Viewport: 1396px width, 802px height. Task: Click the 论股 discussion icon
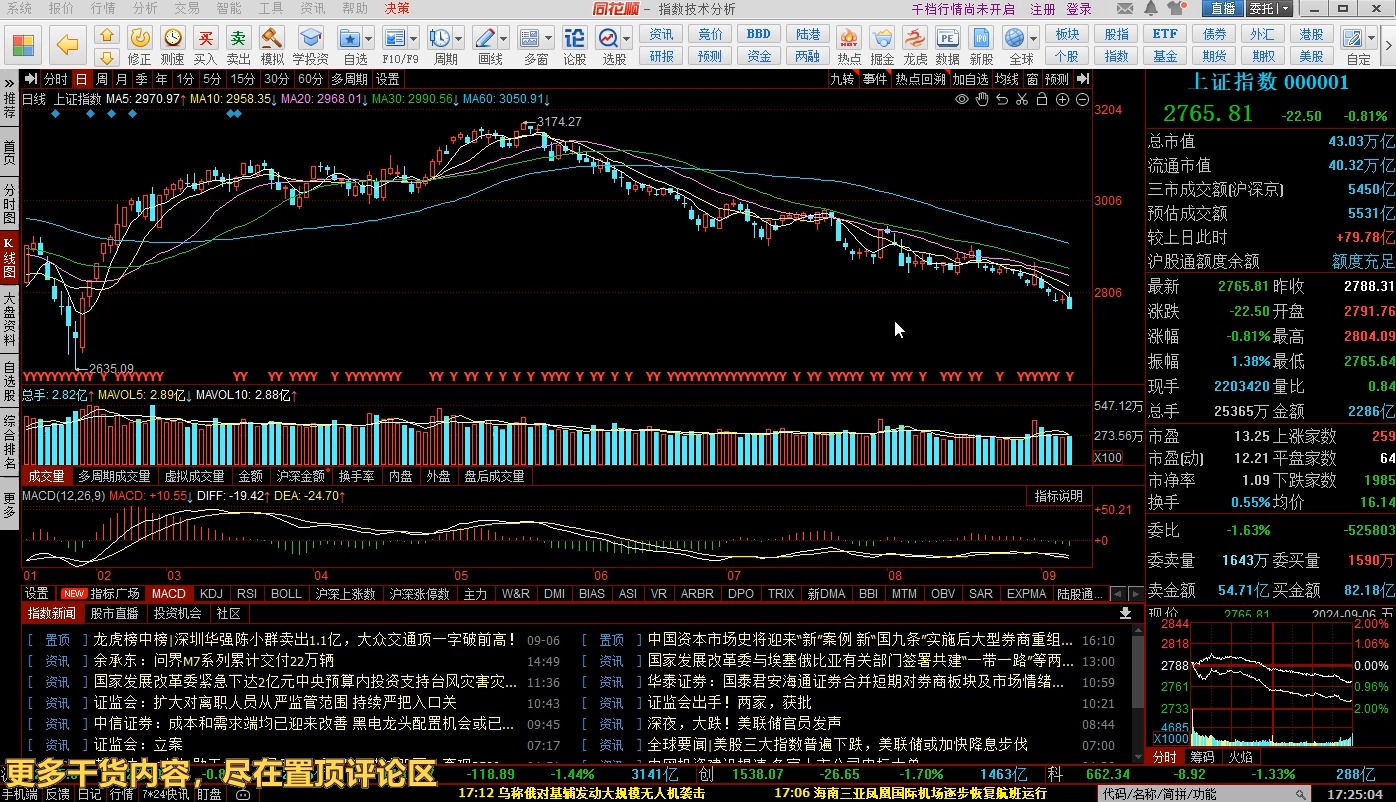(575, 38)
